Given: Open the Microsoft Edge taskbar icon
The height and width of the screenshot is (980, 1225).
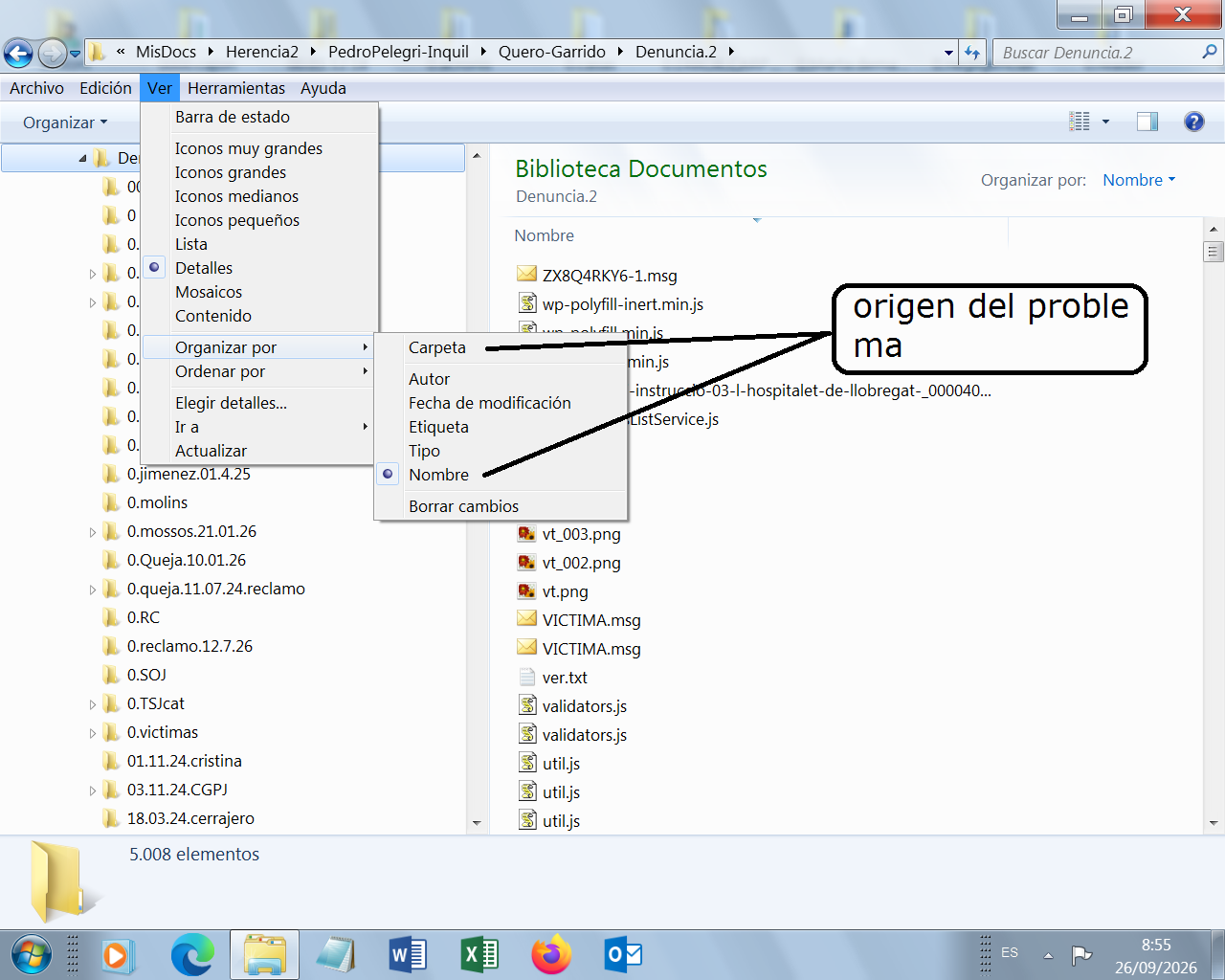Looking at the screenshot, I should [192, 955].
